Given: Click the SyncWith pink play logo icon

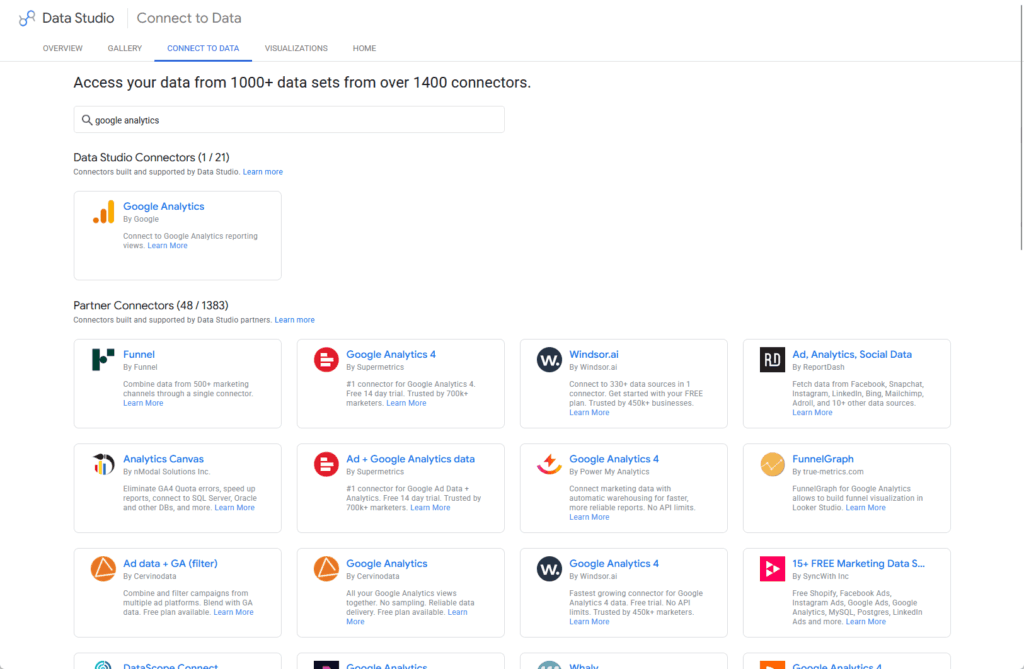Looking at the screenshot, I should pos(772,568).
